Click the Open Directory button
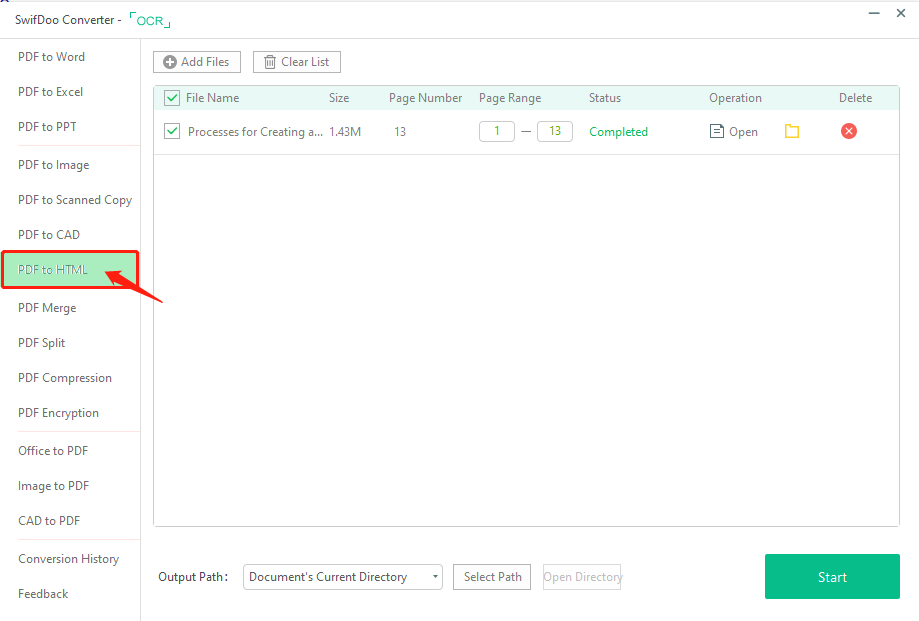The width and height of the screenshot is (919, 621). (582, 577)
